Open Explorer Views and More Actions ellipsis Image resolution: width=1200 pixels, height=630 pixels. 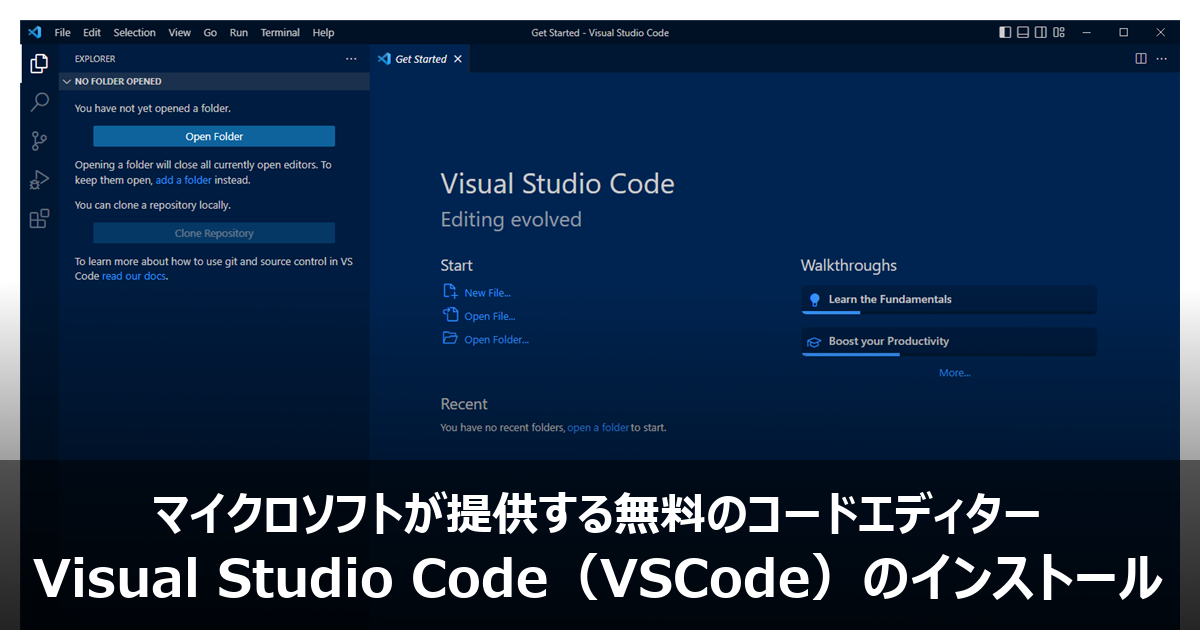coord(351,59)
